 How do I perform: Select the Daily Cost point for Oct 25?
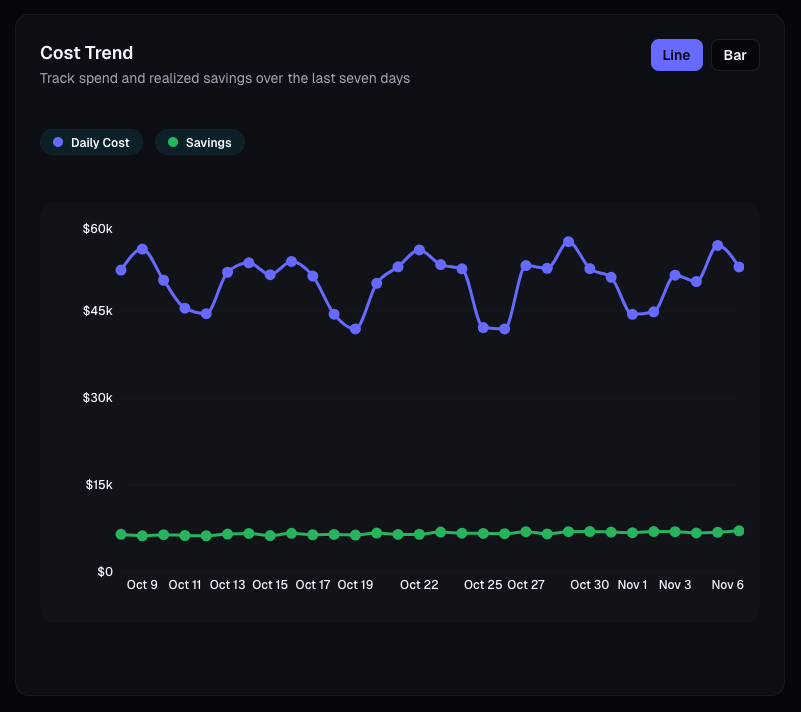click(x=483, y=327)
